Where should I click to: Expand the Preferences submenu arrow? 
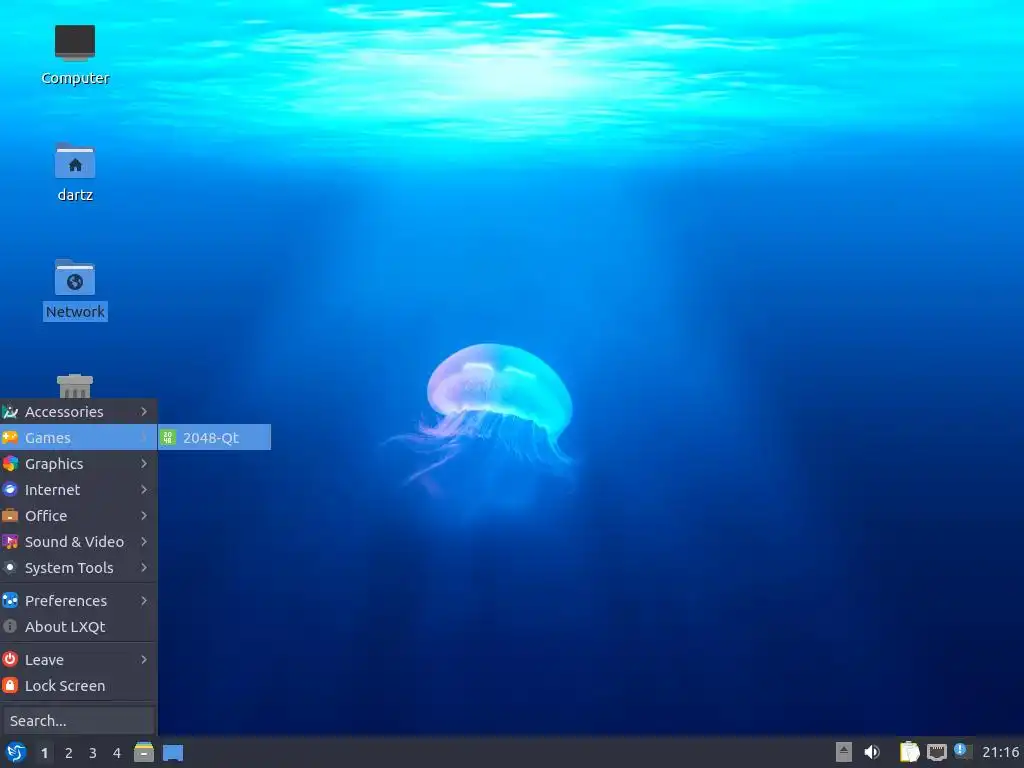tap(144, 601)
